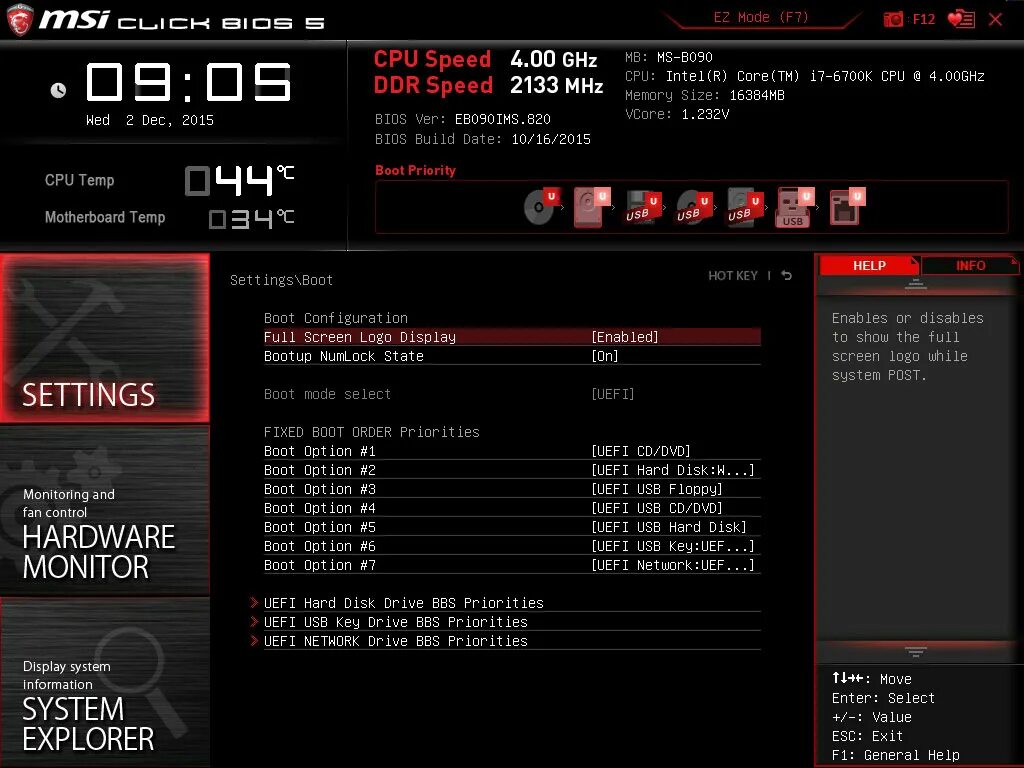1024x768 pixels.
Task: Close BIOS with the X icon
Action: [x=995, y=20]
